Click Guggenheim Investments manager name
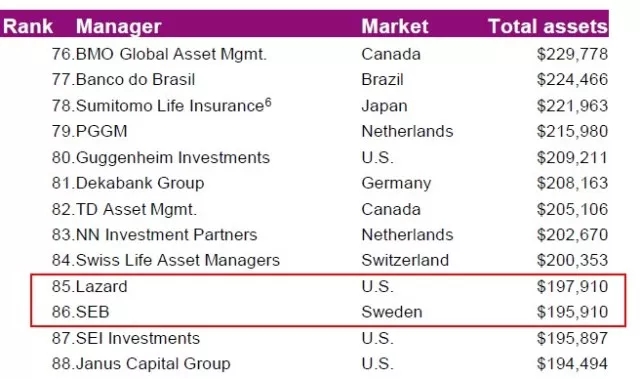Viewport: 640px width, 379px height. tap(173, 157)
